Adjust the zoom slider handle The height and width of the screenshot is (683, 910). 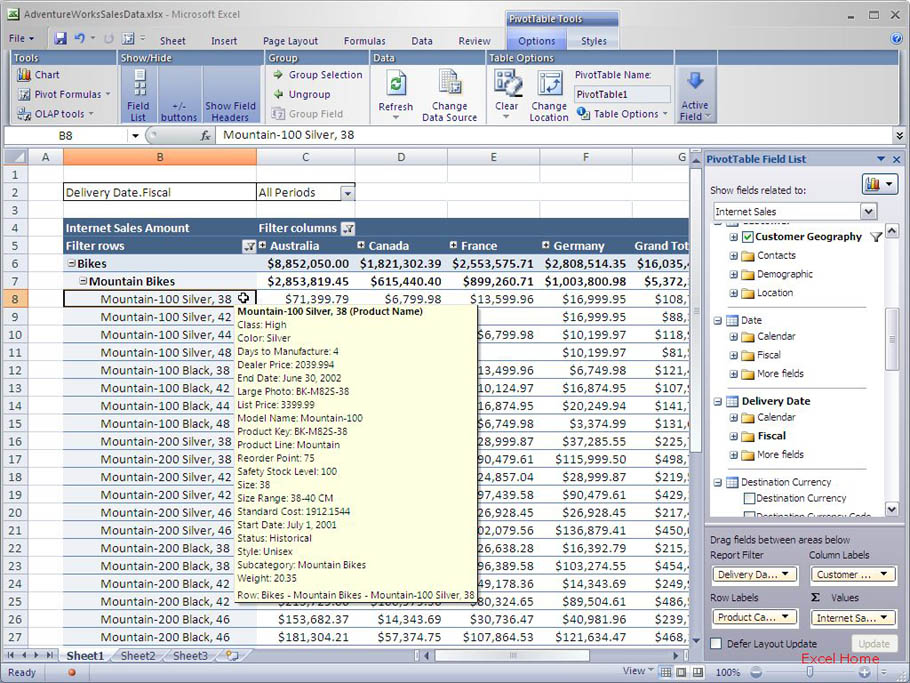click(x=810, y=672)
